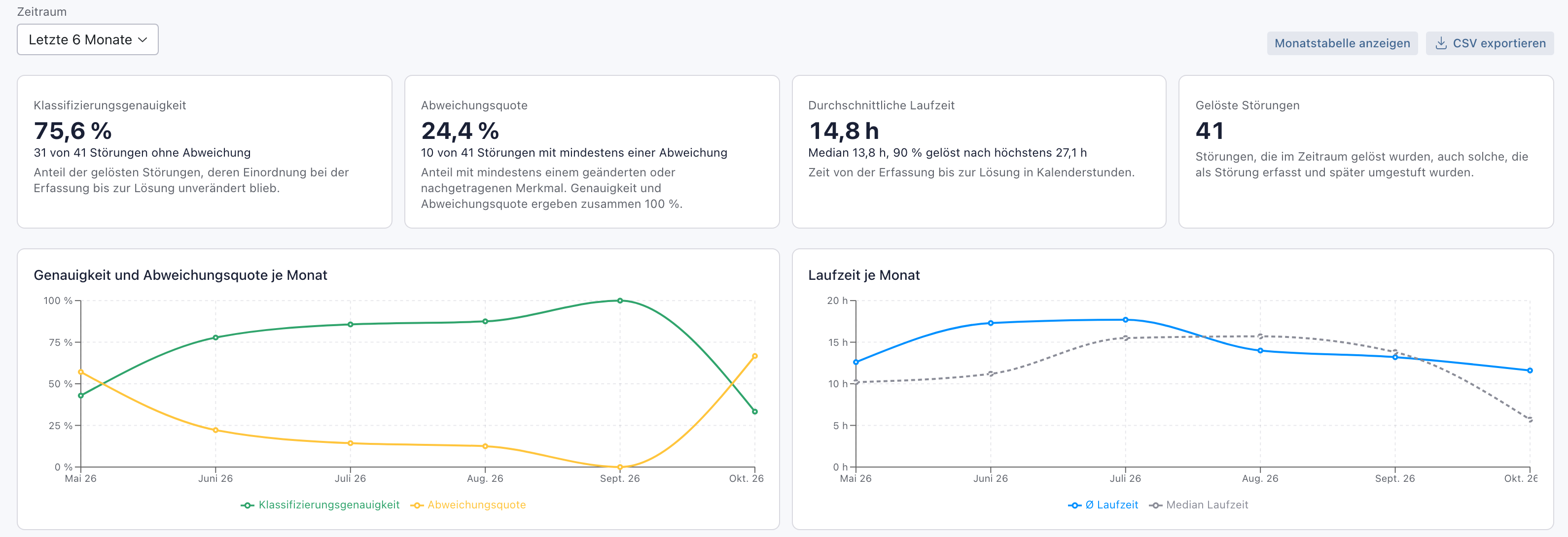Click yellow deviation point at Okt. 26
The width and height of the screenshot is (1568, 537).
click(x=755, y=356)
